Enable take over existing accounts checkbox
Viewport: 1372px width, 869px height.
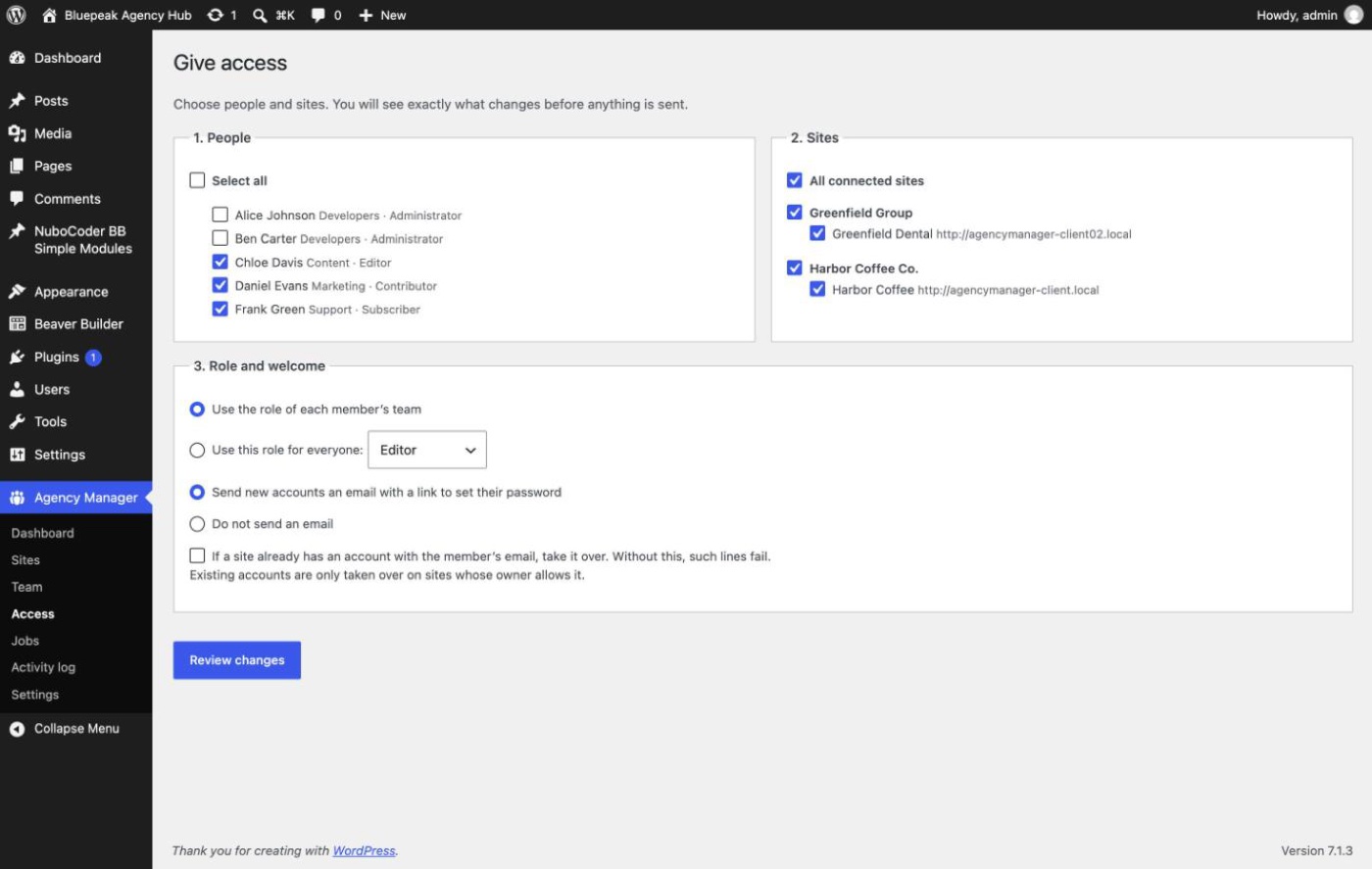coord(197,555)
